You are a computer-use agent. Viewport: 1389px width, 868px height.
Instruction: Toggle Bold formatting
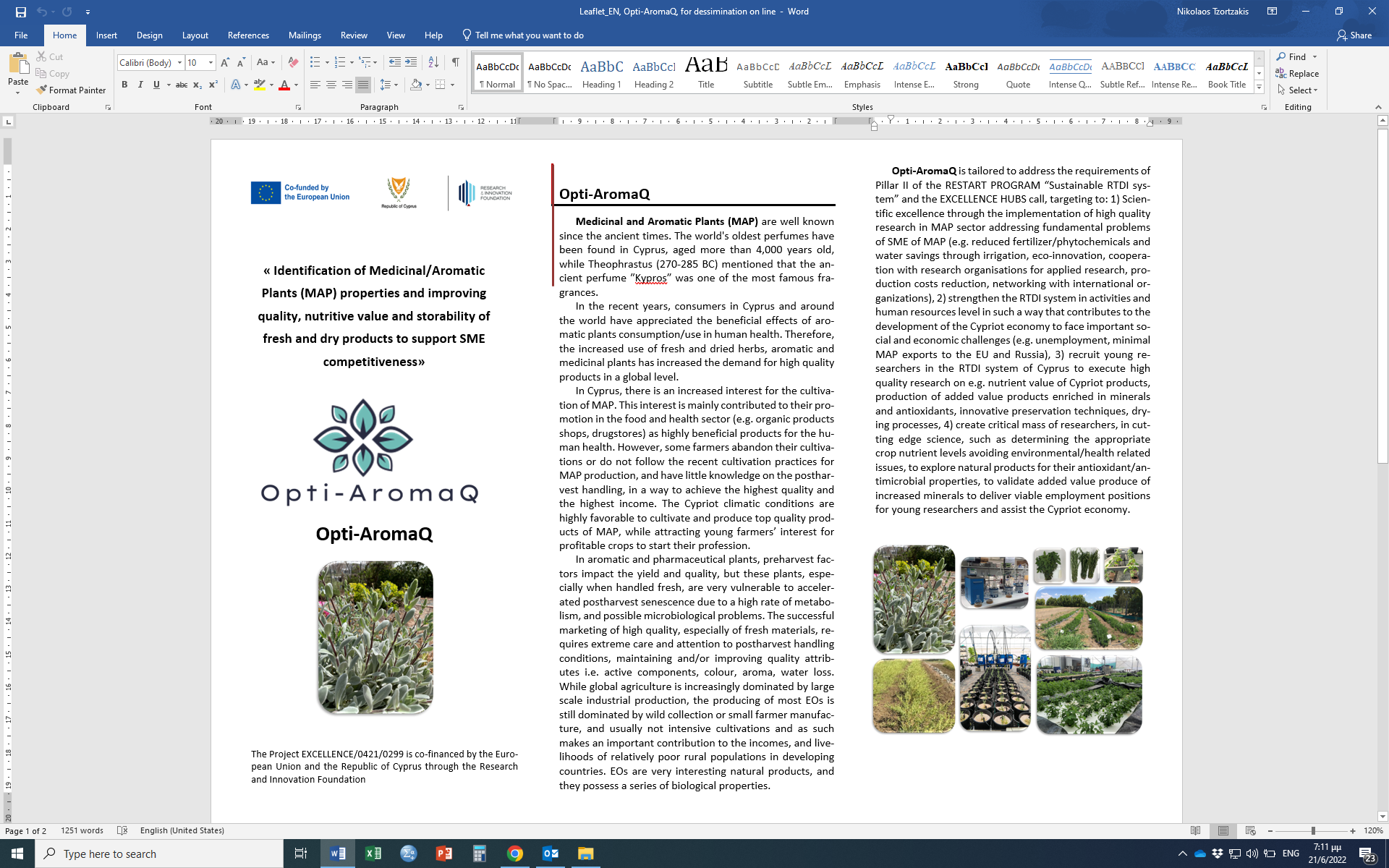coord(124,85)
